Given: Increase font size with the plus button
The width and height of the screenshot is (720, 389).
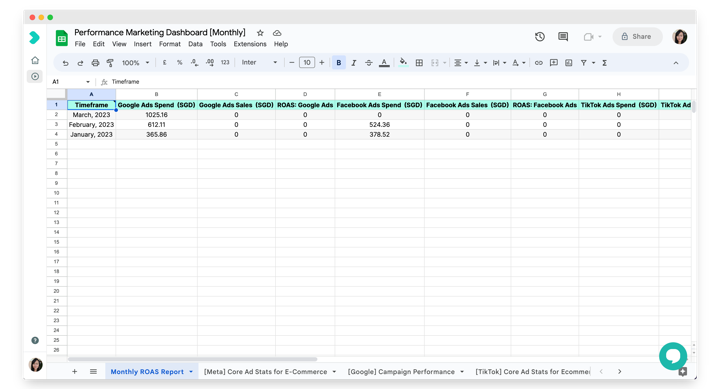Looking at the screenshot, I should point(321,63).
